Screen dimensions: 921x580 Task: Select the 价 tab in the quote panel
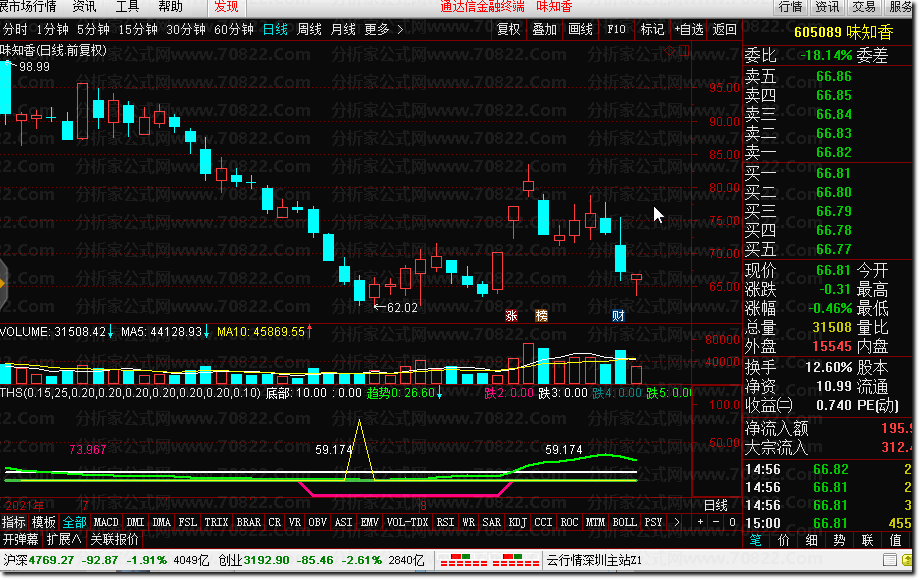click(784, 540)
